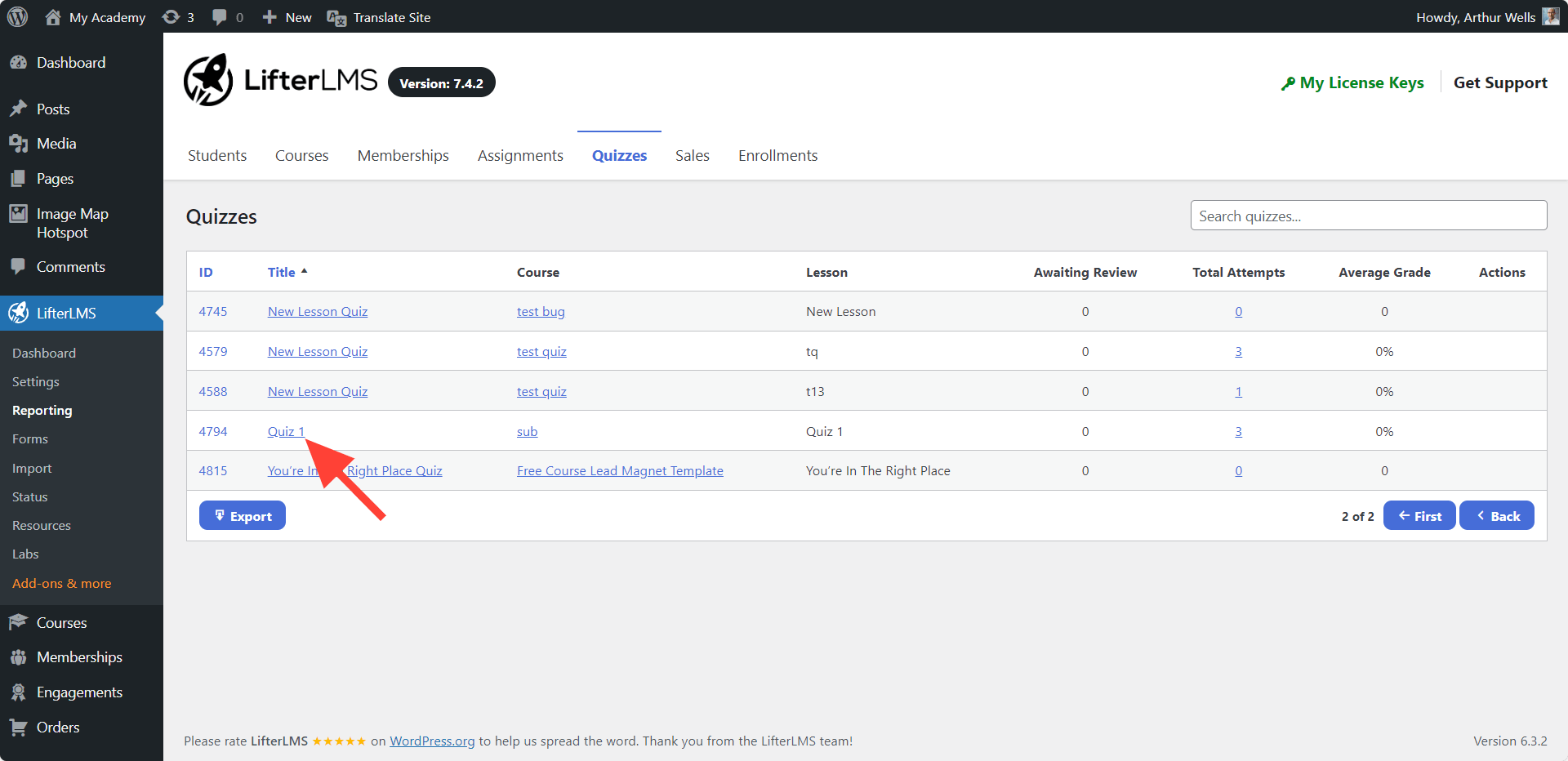Screen dimensions: 1568x761
Task: Click the Posts pin icon
Action: coord(18,109)
